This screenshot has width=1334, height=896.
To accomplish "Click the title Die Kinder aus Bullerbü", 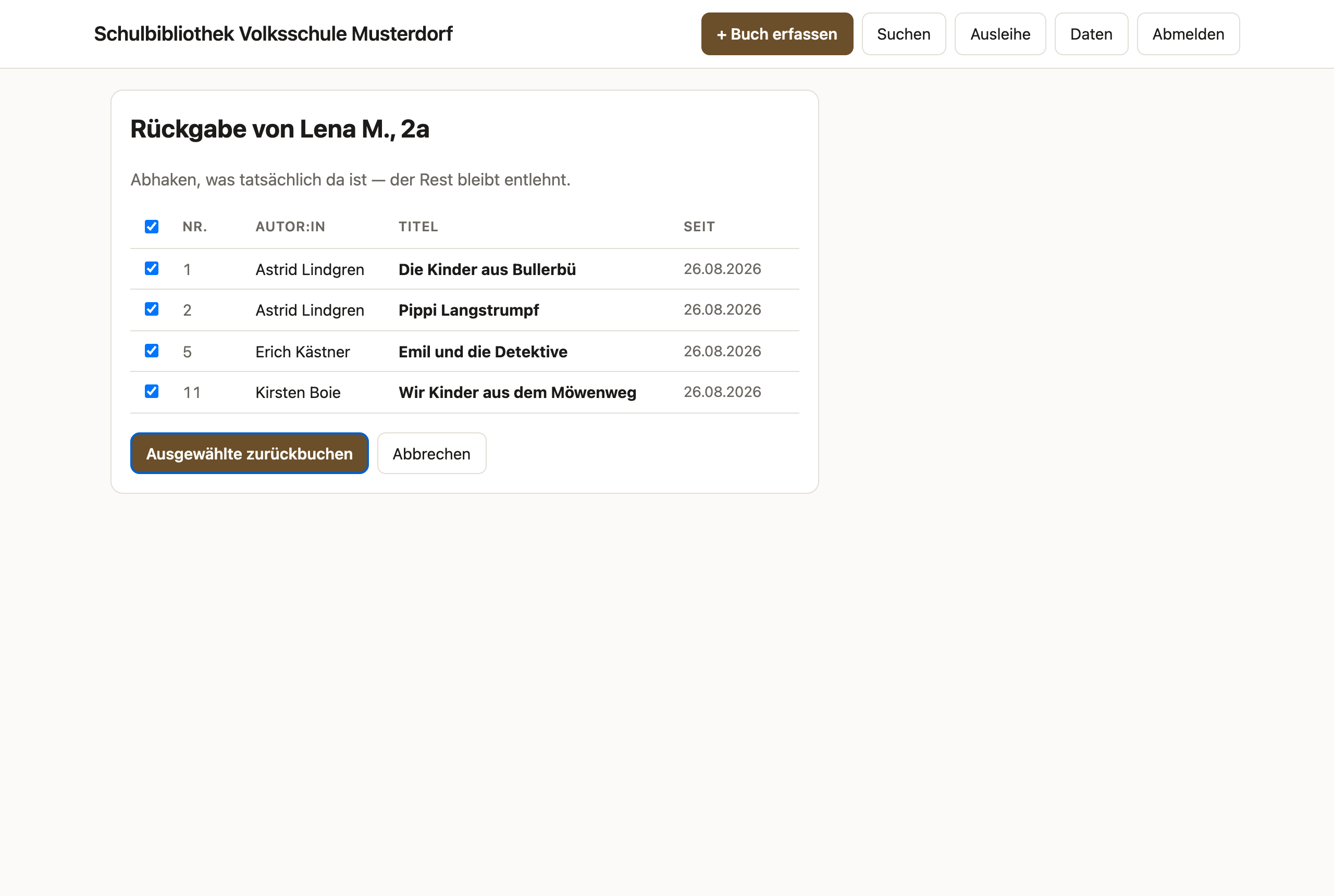I will [487, 269].
